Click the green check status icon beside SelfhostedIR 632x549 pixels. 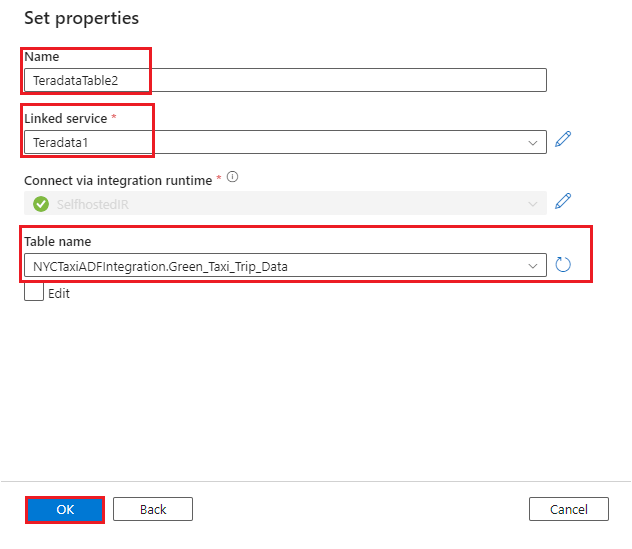tap(41, 204)
